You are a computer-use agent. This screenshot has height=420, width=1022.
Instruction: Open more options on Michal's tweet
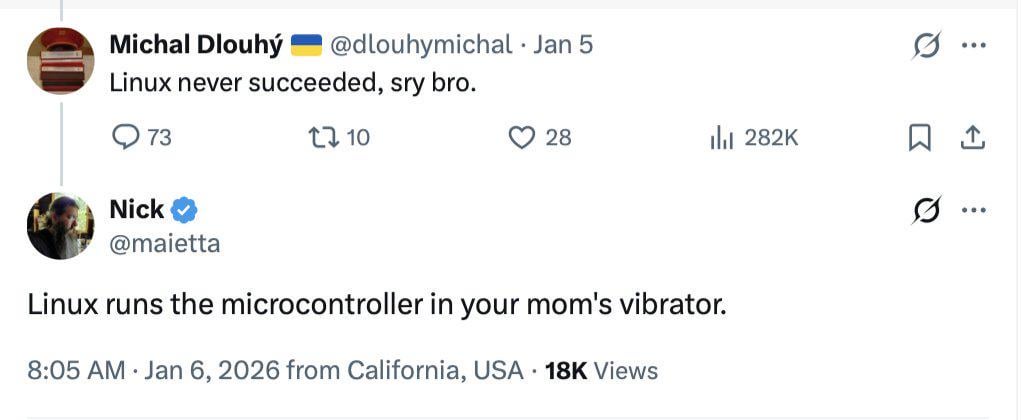973,45
